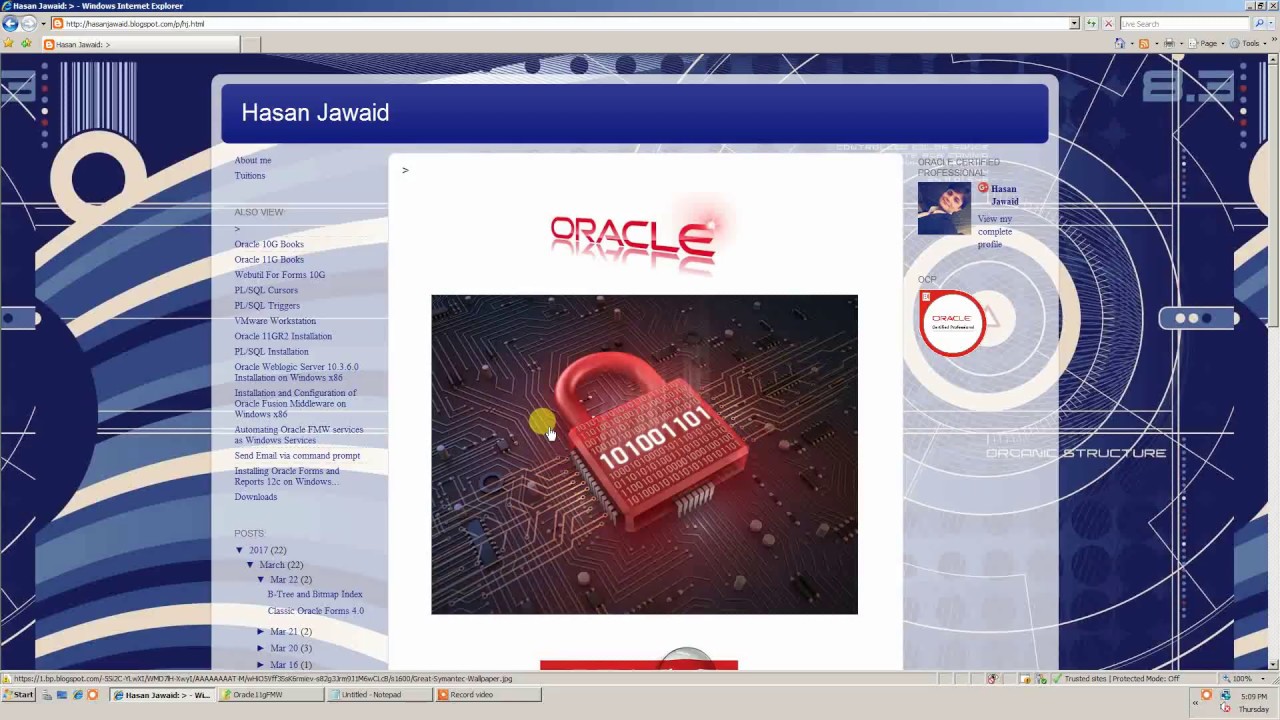Screen dimensions: 1280x720
Task: Open Classic Oracle Forms 4.0 post
Action: pos(316,611)
